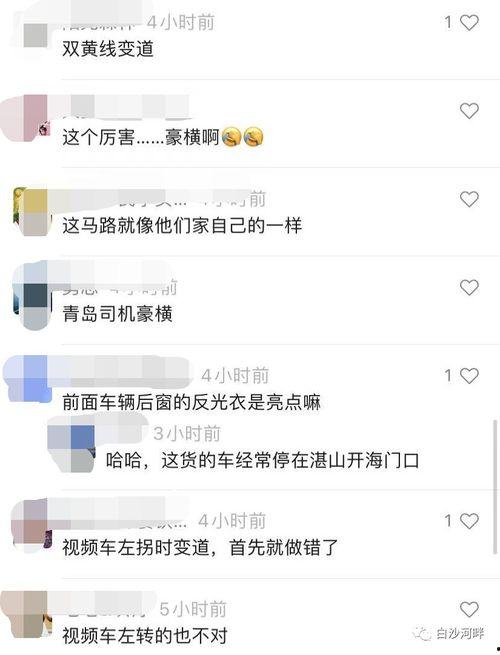Viewport: 500px width, 655px height.
Task: Select comment text 双黄线变道
Action: click(108, 49)
